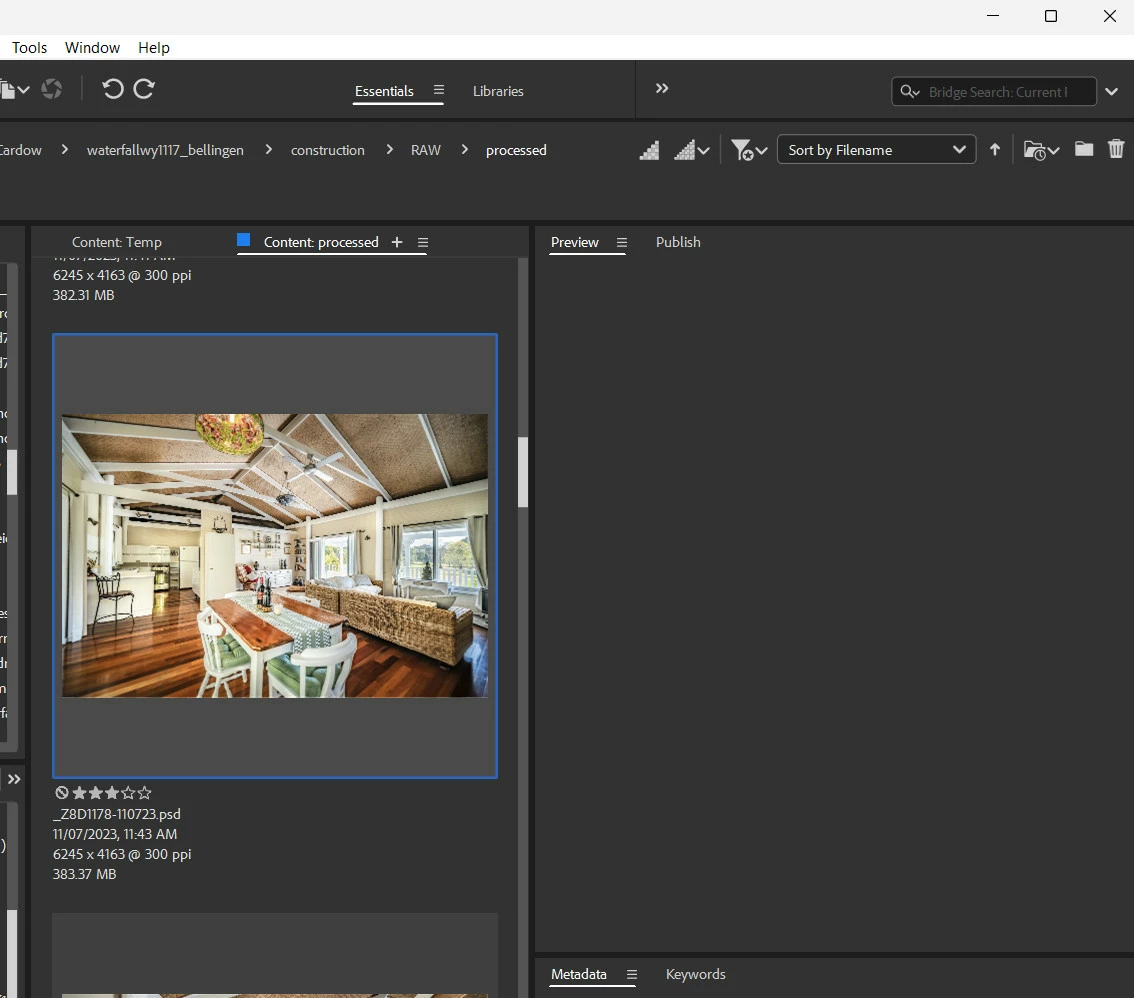Select the Content: processed tab
1134x998 pixels.
pyautogui.click(x=321, y=242)
